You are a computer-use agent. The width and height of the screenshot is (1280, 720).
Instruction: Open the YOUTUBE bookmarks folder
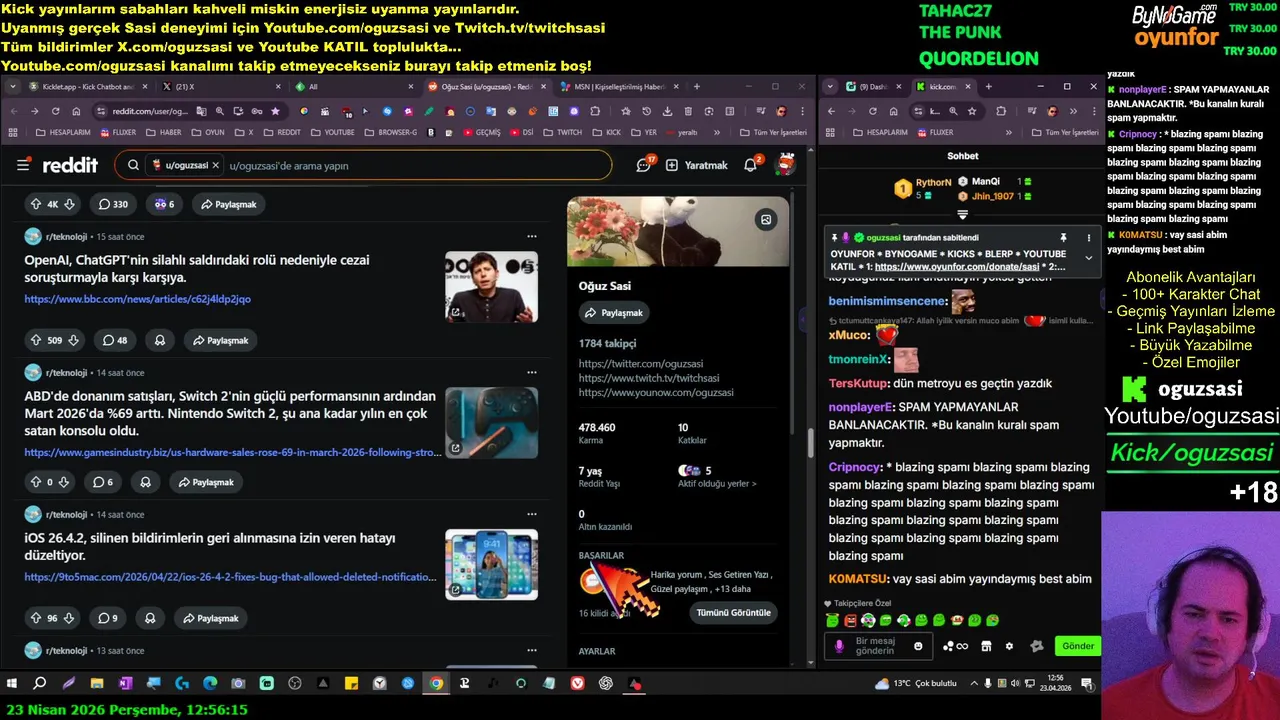pyautogui.click(x=332, y=132)
